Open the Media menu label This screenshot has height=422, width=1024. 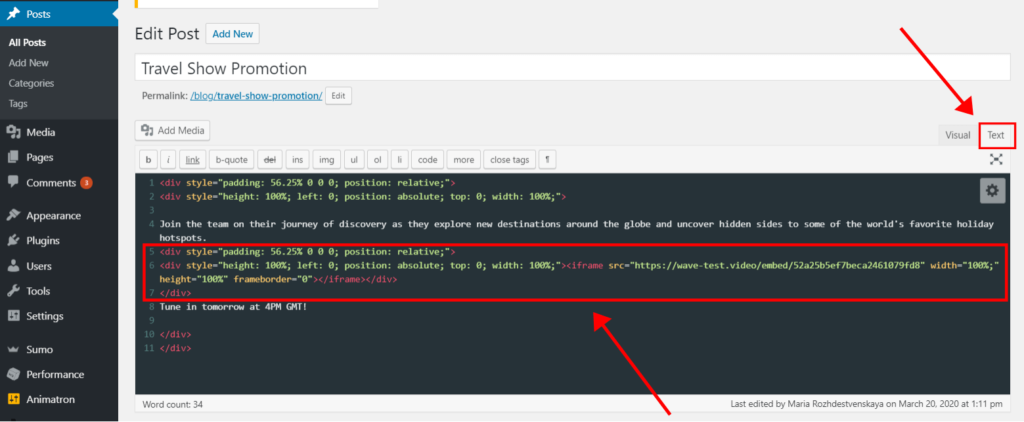coord(40,132)
